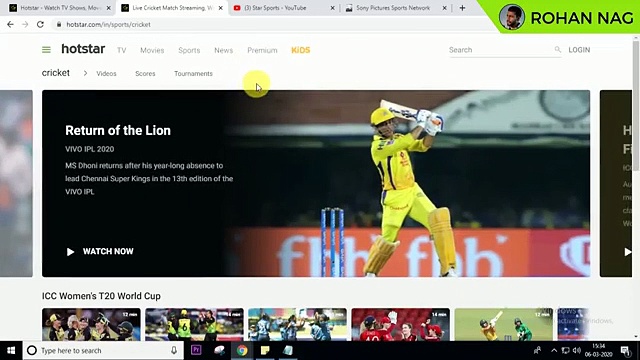Viewport: 640px width, 360px height.
Task: Open the cricket Scores link
Action: (x=145, y=73)
